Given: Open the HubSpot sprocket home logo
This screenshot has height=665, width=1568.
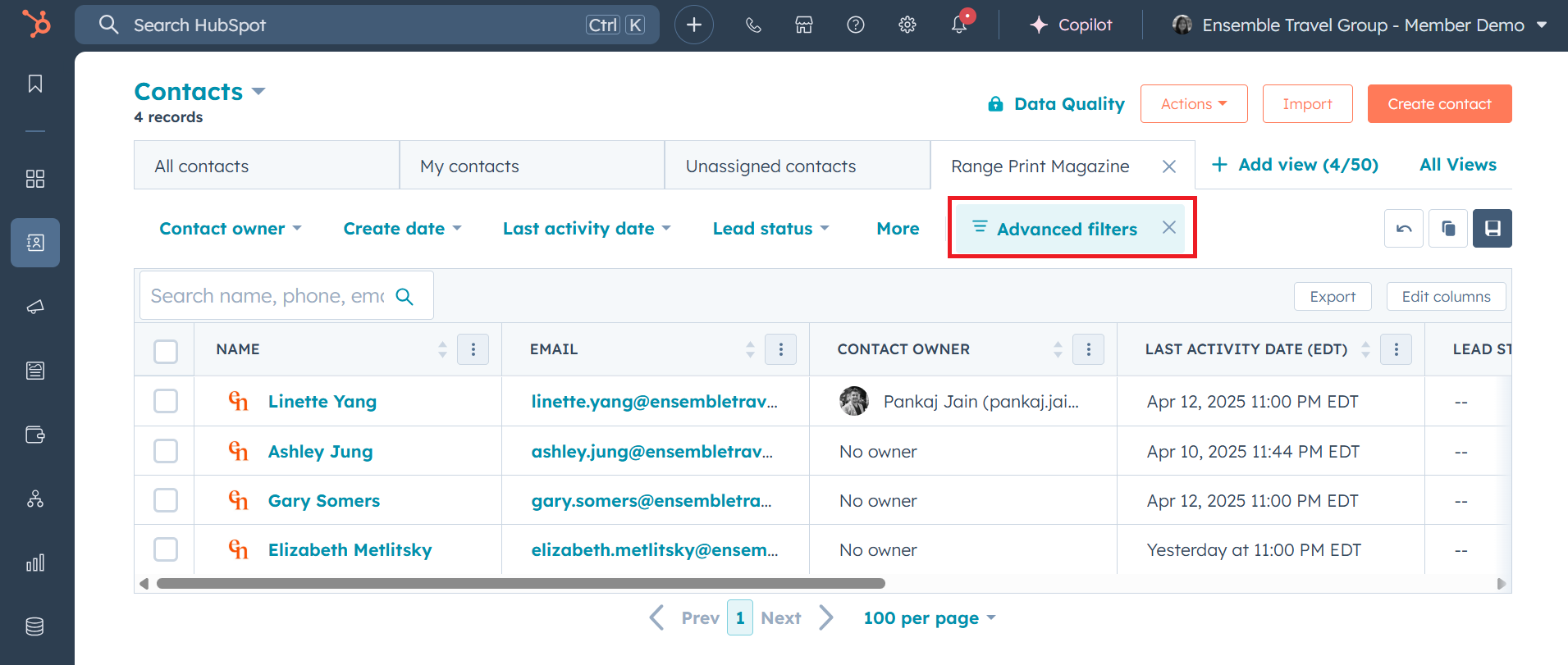Looking at the screenshot, I should pos(36,24).
